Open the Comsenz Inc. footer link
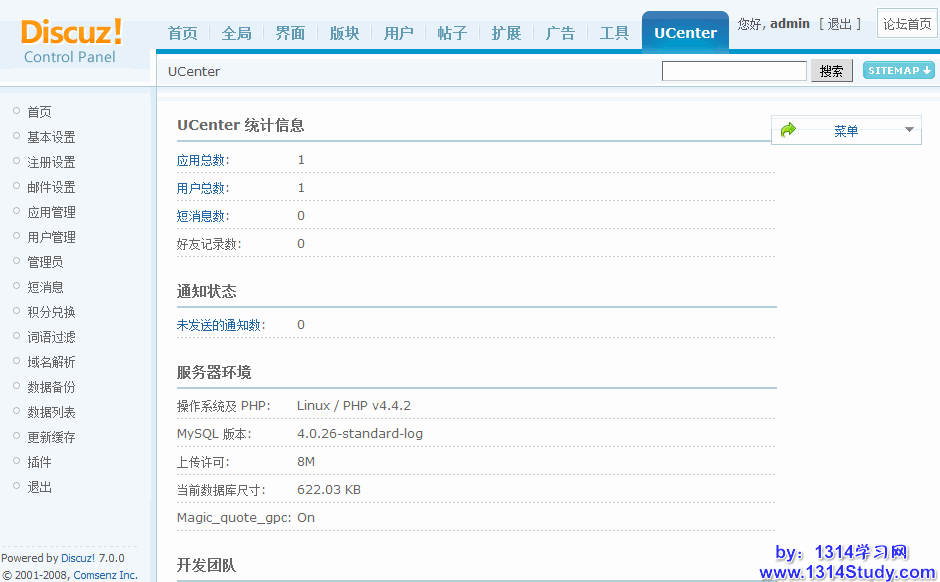Image resolution: width=940 pixels, height=582 pixels. click(105, 575)
